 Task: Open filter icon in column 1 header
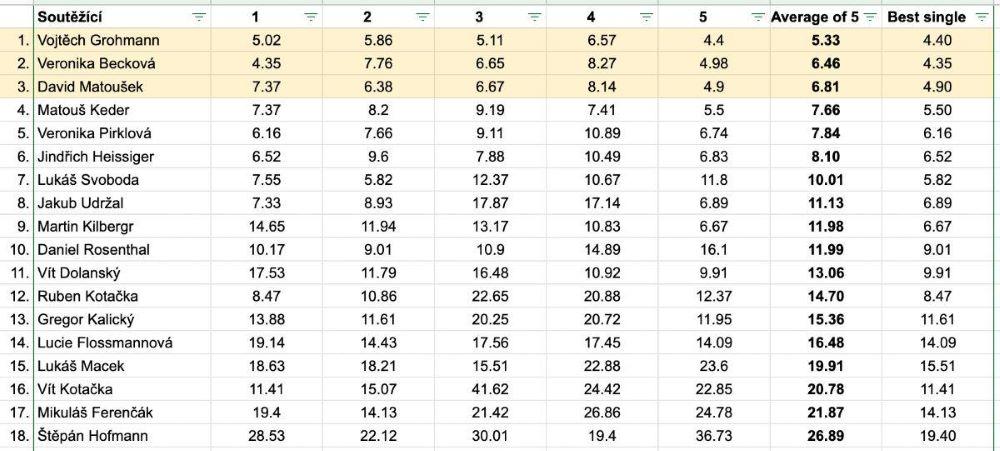pos(311,17)
